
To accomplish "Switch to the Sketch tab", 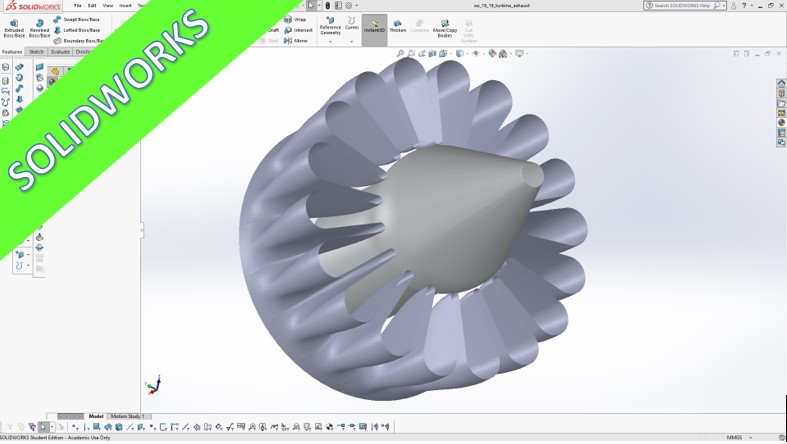I will pos(36,52).
